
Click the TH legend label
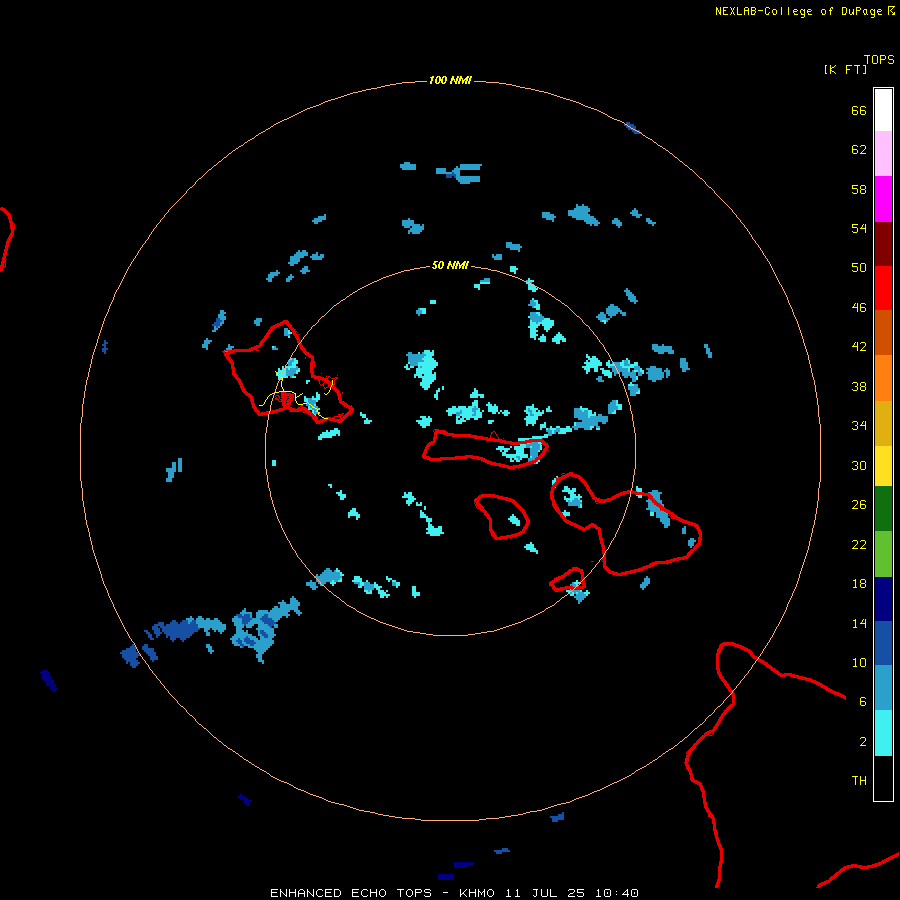pyautogui.click(x=859, y=781)
